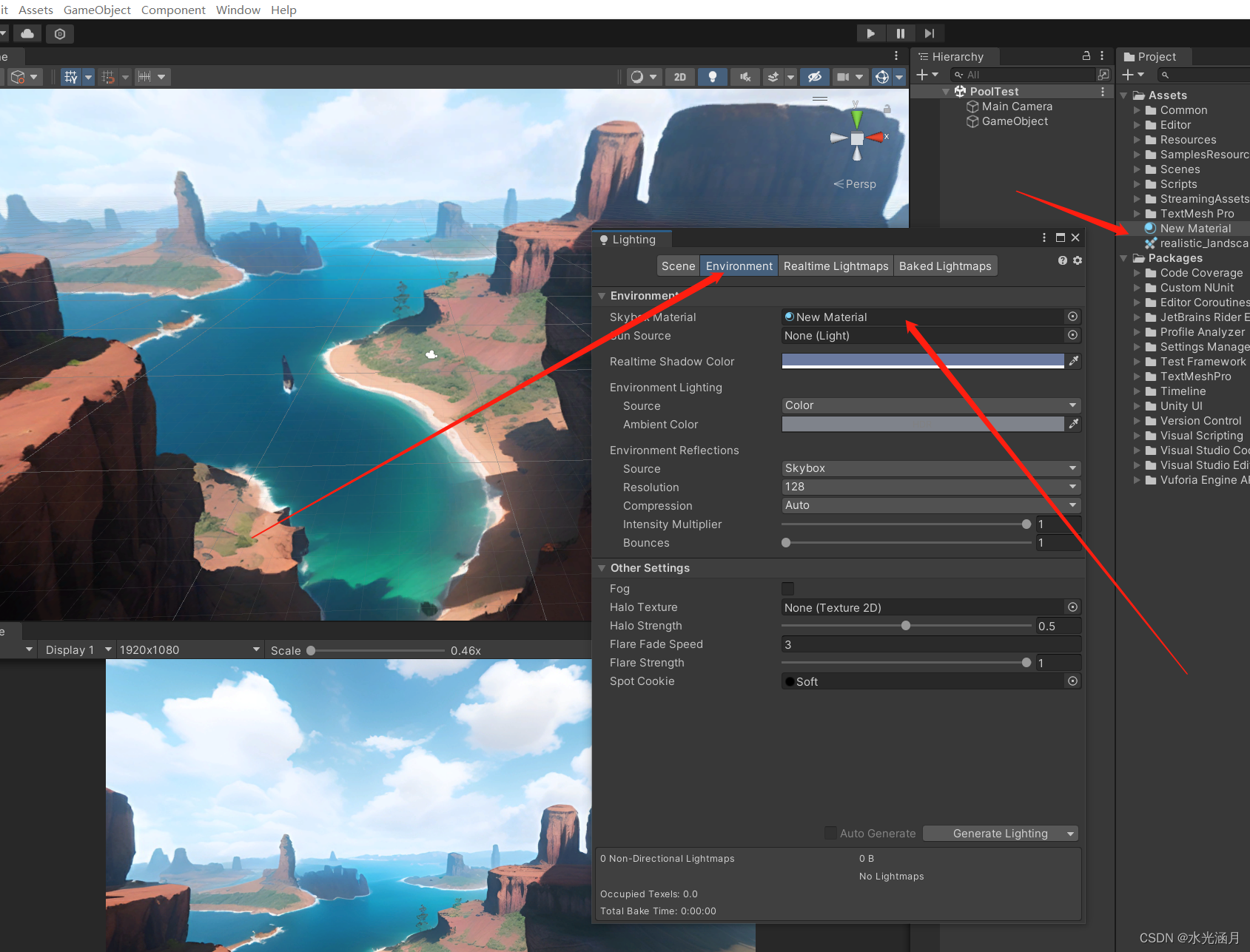Open Reflections Source Skybox dropdown
Image resolution: width=1250 pixels, height=952 pixels.
click(931, 468)
